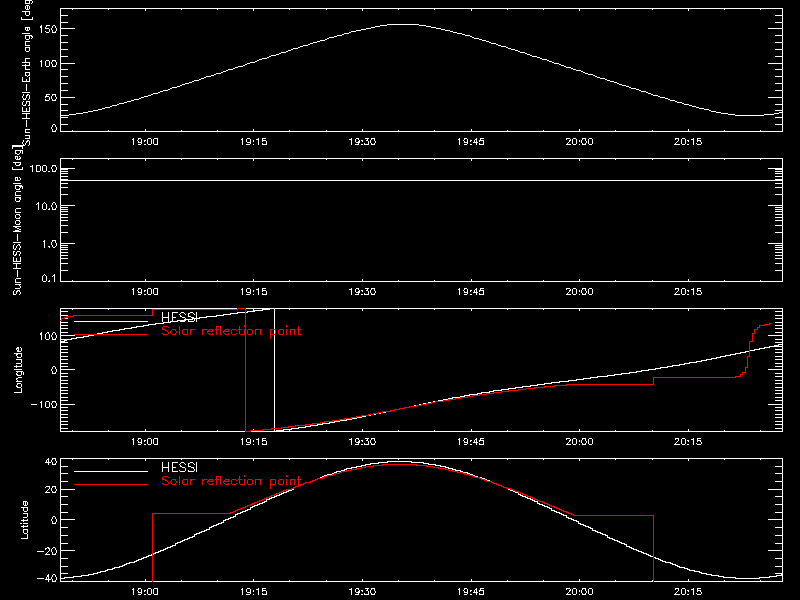Click the '150' tick on Sun-HESSI-Earth axis

pos(49,30)
